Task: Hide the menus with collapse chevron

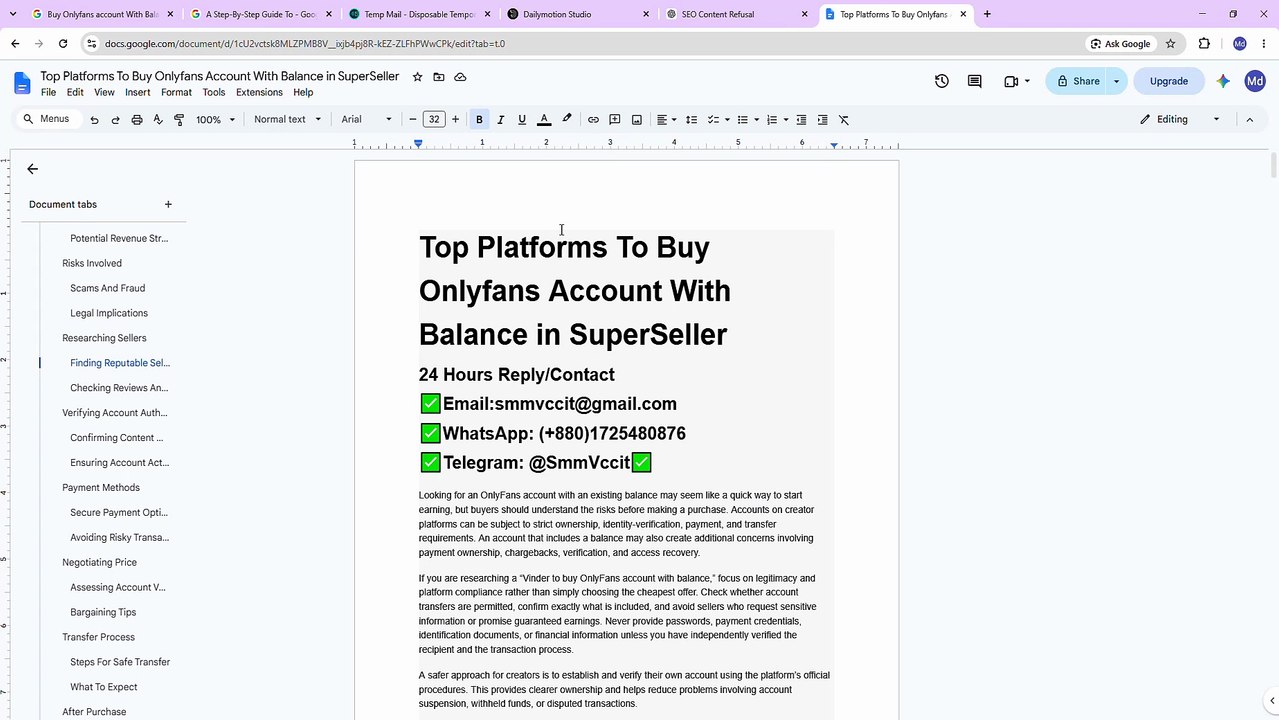Action: pos(1249,120)
